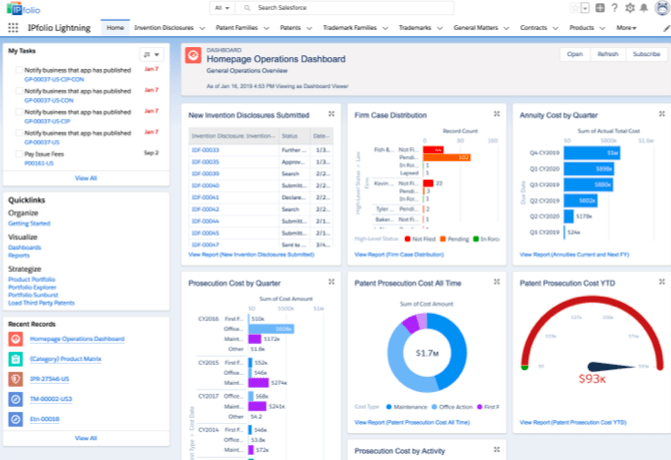Click View All under My Tasks
The height and width of the screenshot is (460, 671).
[86, 178]
